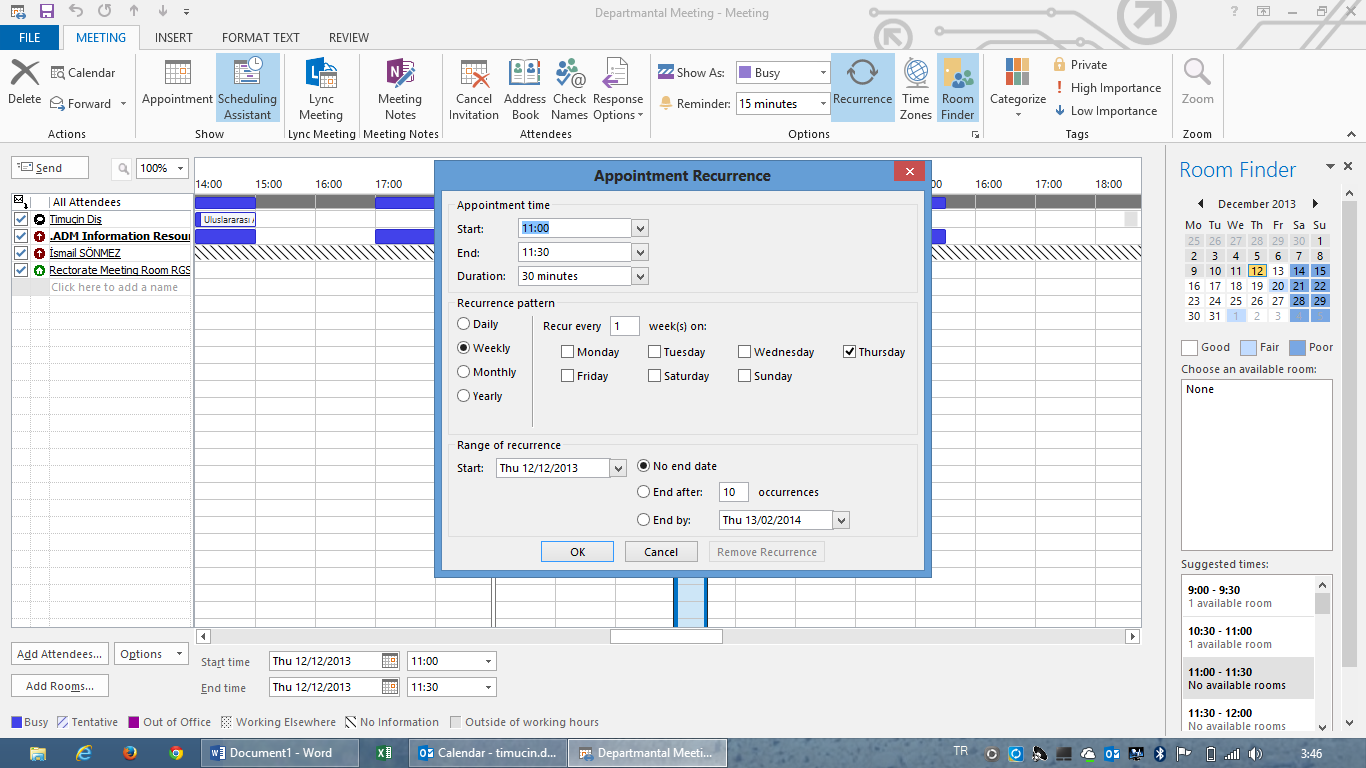Open the Show As Busy dropdown
This screenshot has height=768, width=1366.
click(823, 73)
